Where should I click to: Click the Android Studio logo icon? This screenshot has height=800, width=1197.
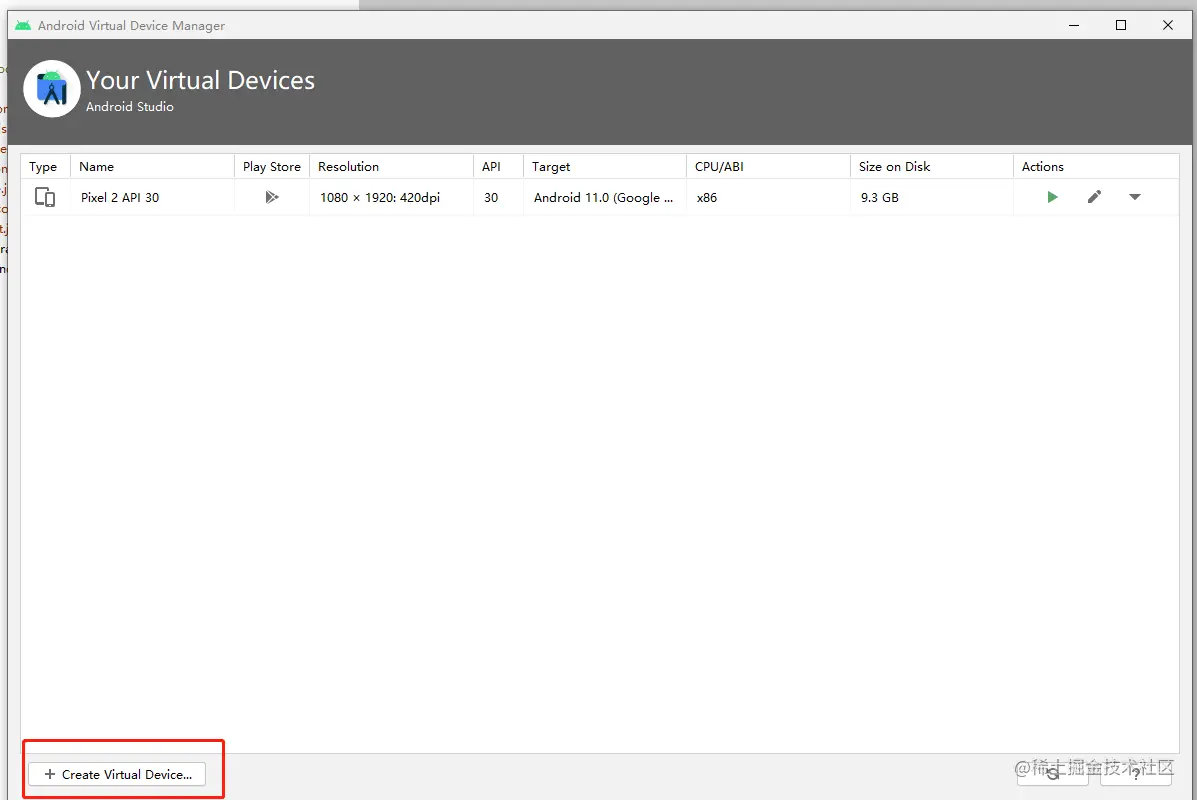pos(52,89)
